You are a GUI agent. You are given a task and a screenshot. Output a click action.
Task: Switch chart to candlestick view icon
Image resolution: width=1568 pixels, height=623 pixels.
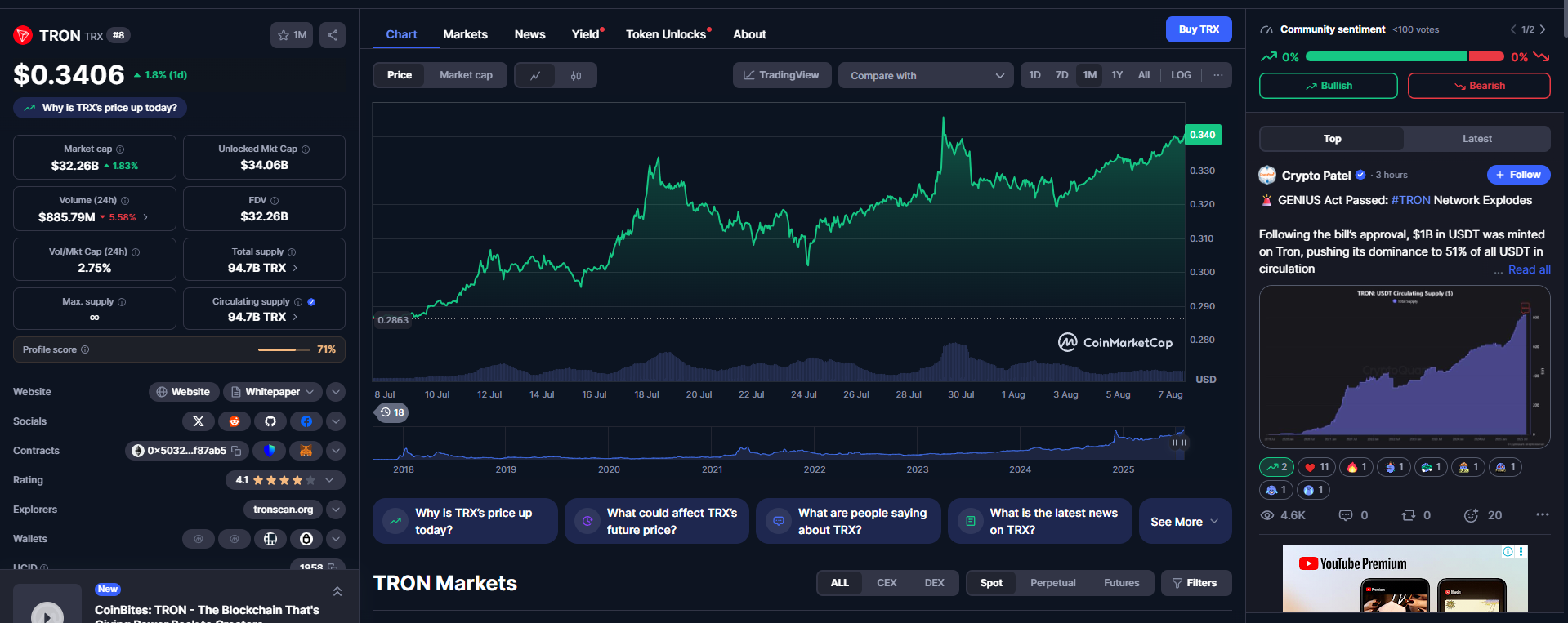[x=576, y=75]
